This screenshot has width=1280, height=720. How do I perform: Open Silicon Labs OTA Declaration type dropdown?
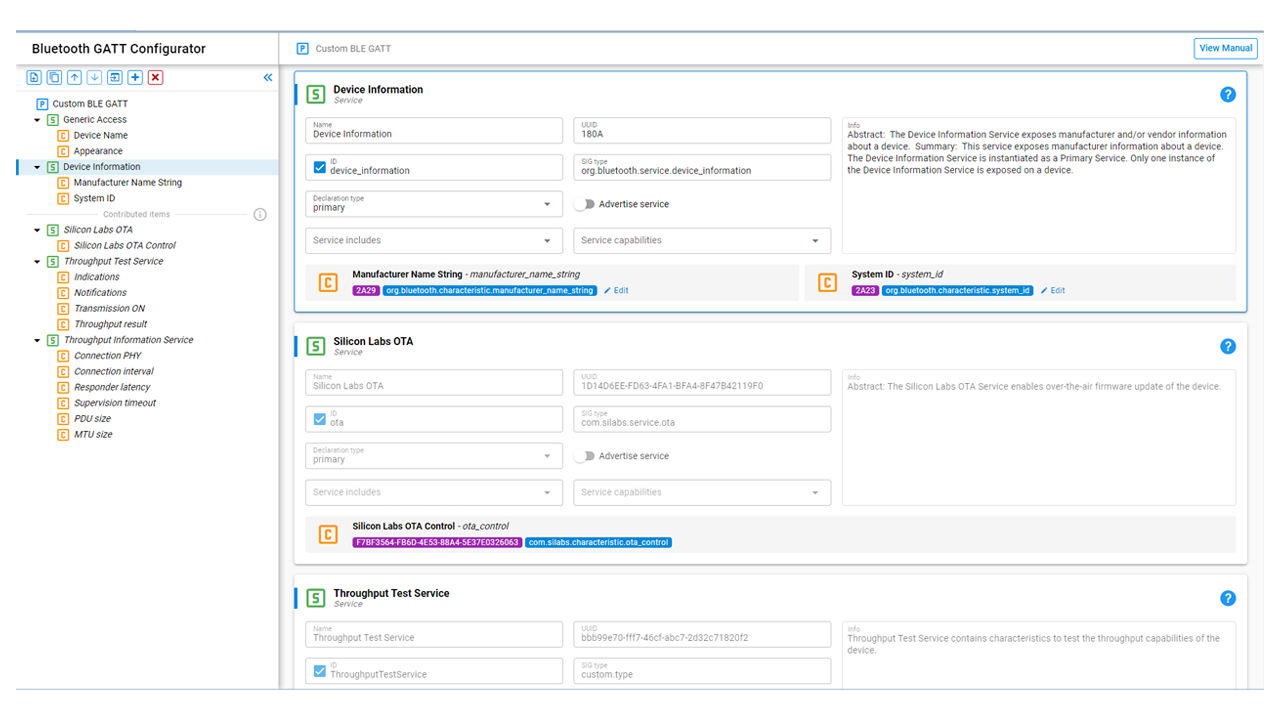[x=434, y=456]
